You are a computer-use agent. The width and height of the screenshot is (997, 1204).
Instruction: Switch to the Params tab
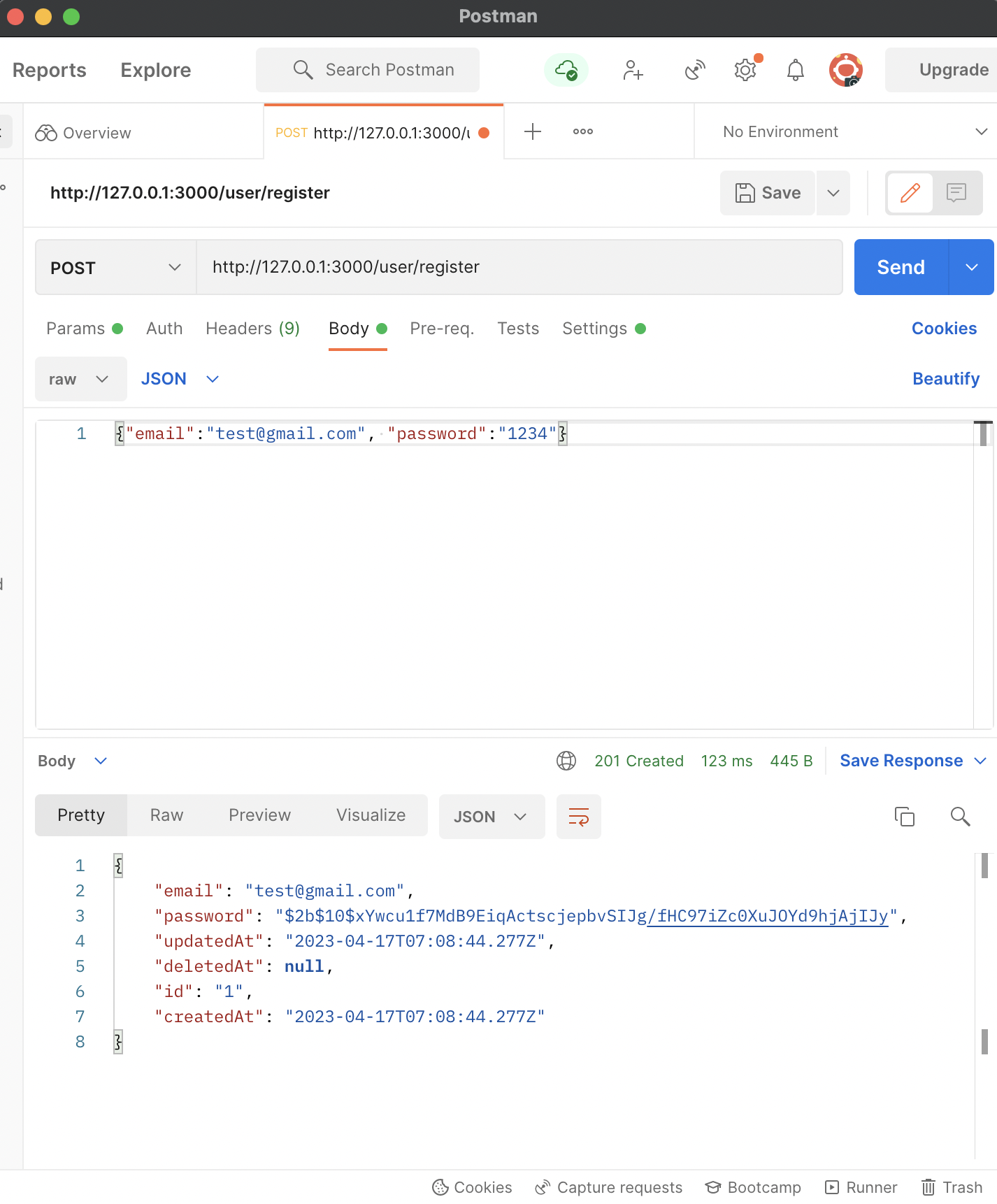[x=85, y=329]
